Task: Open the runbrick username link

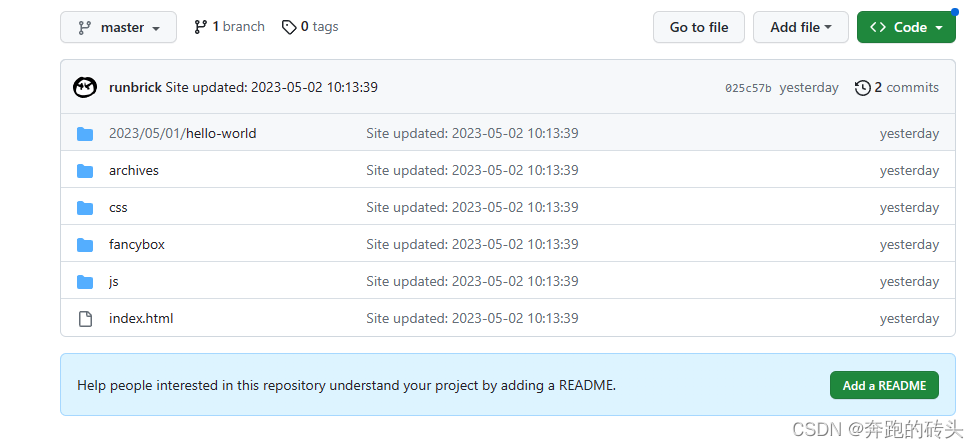Action: click(x=135, y=87)
